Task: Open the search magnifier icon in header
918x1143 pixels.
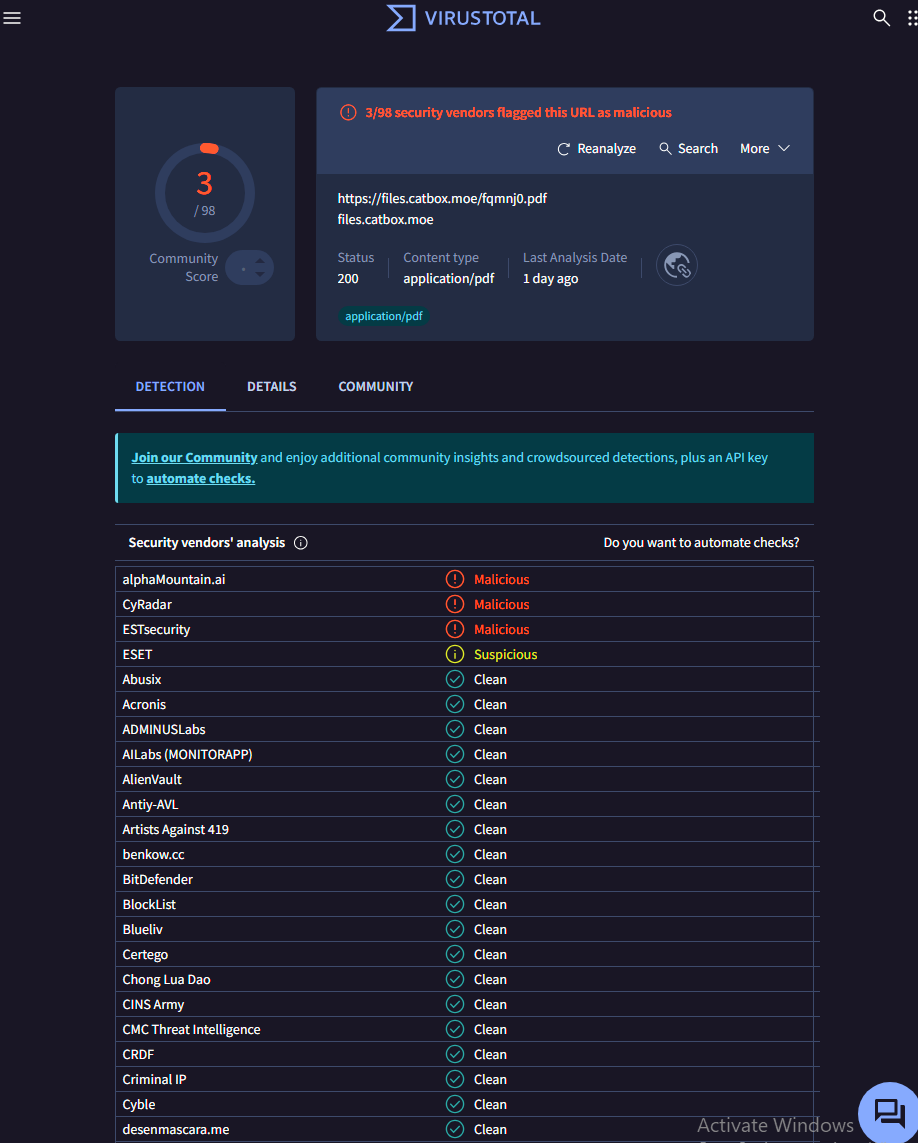Action: click(882, 18)
